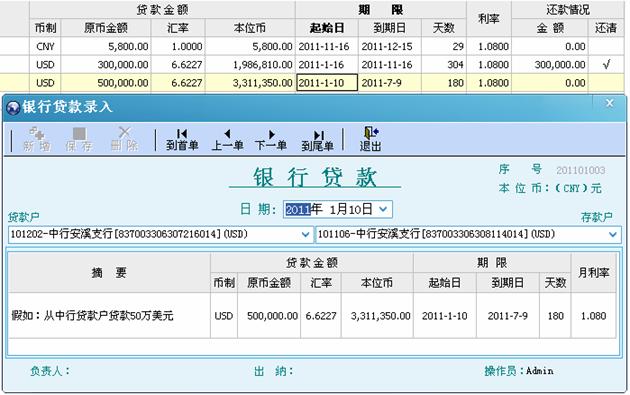Click the 500,000.00 cell in dialog table
The height and width of the screenshot is (395, 630).
tap(269, 316)
